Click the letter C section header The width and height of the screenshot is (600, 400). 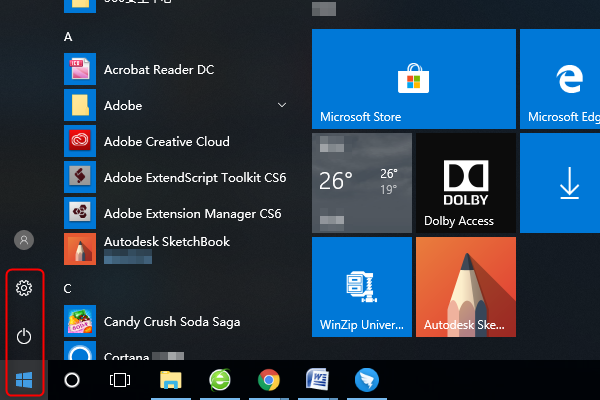(68, 288)
